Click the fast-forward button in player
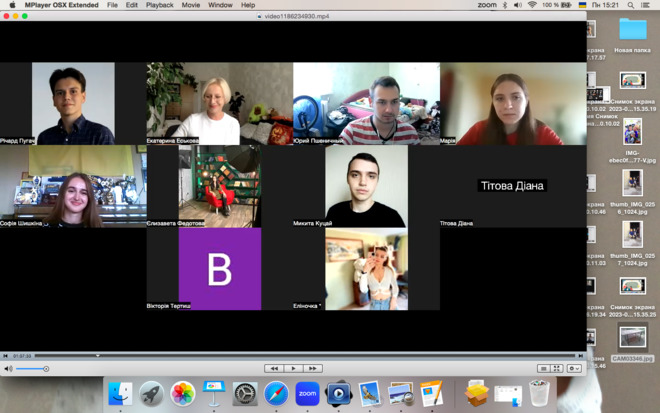This screenshot has width=660, height=413. point(313,369)
